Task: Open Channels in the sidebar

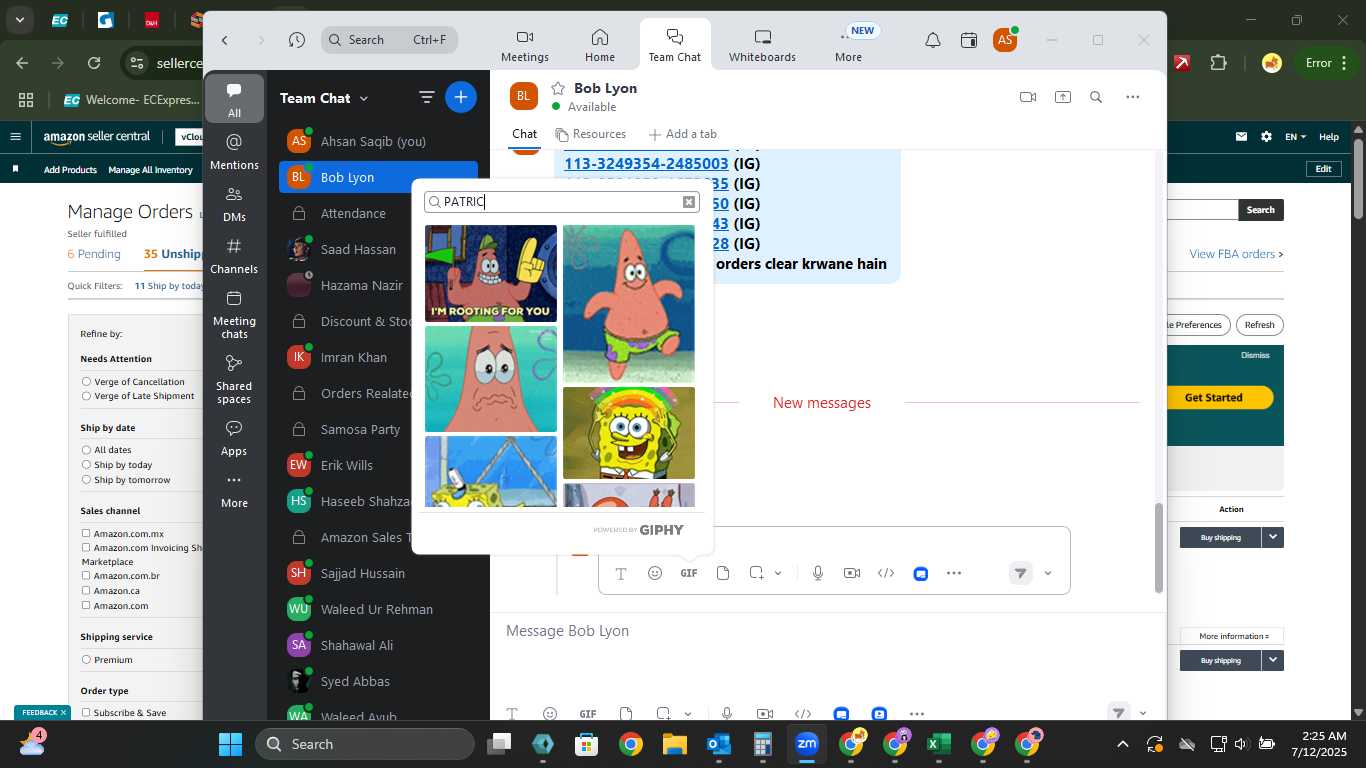Action: click(234, 256)
